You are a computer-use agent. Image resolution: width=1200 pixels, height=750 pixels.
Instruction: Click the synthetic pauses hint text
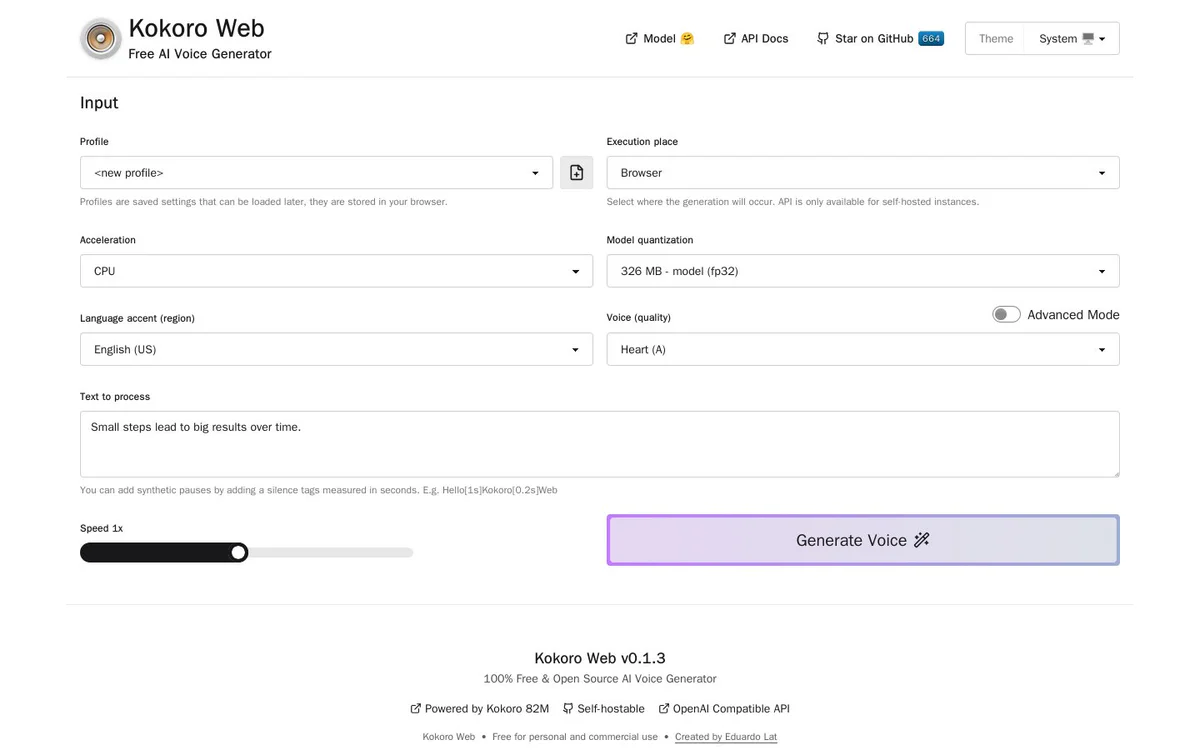318,490
